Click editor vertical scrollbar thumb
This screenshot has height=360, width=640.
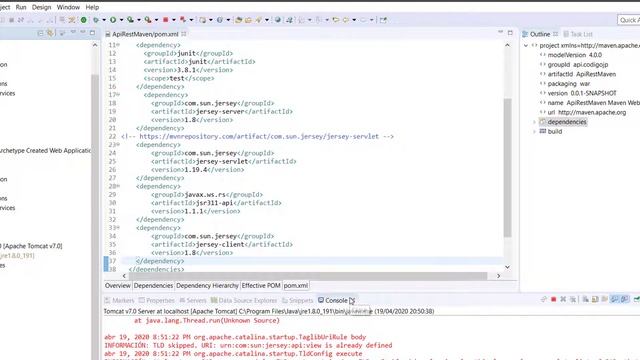pos(507,167)
